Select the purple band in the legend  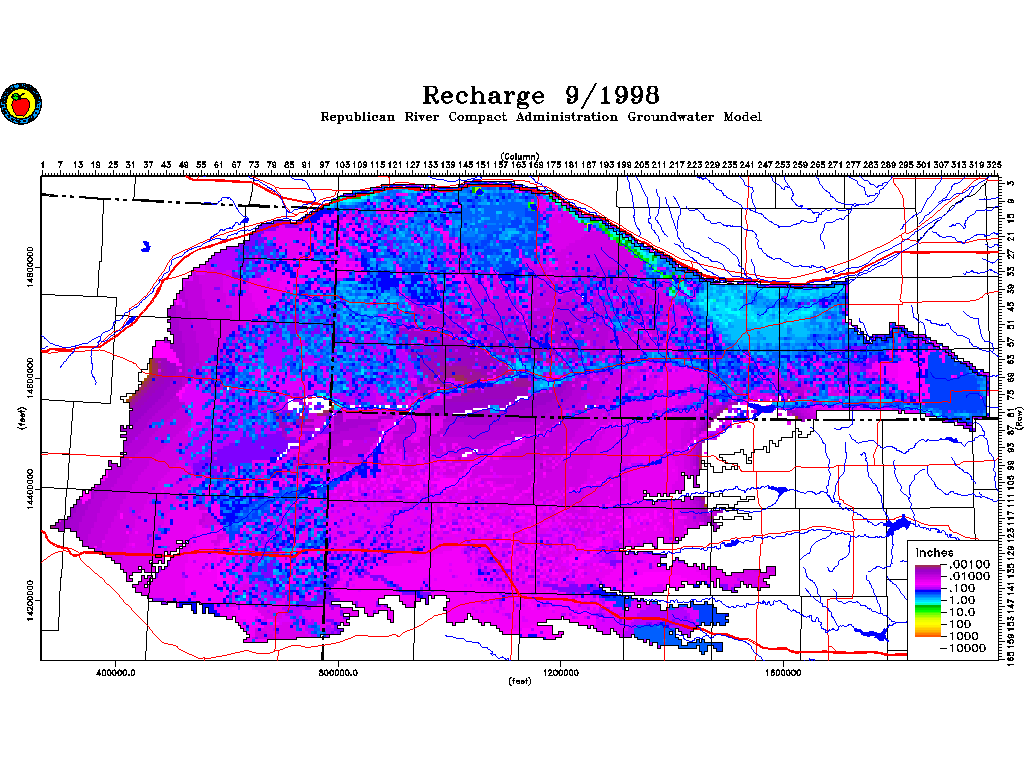pyautogui.click(x=926, y=573)
